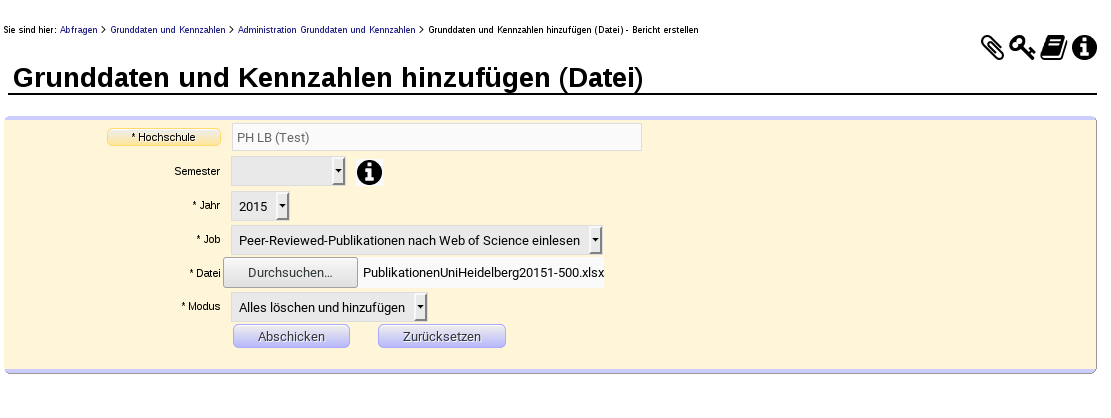The width and height of the screenshot is (1111, 418).
Task: Reset form using Zurücksetzen button
Action: click(x=441, y=337)
